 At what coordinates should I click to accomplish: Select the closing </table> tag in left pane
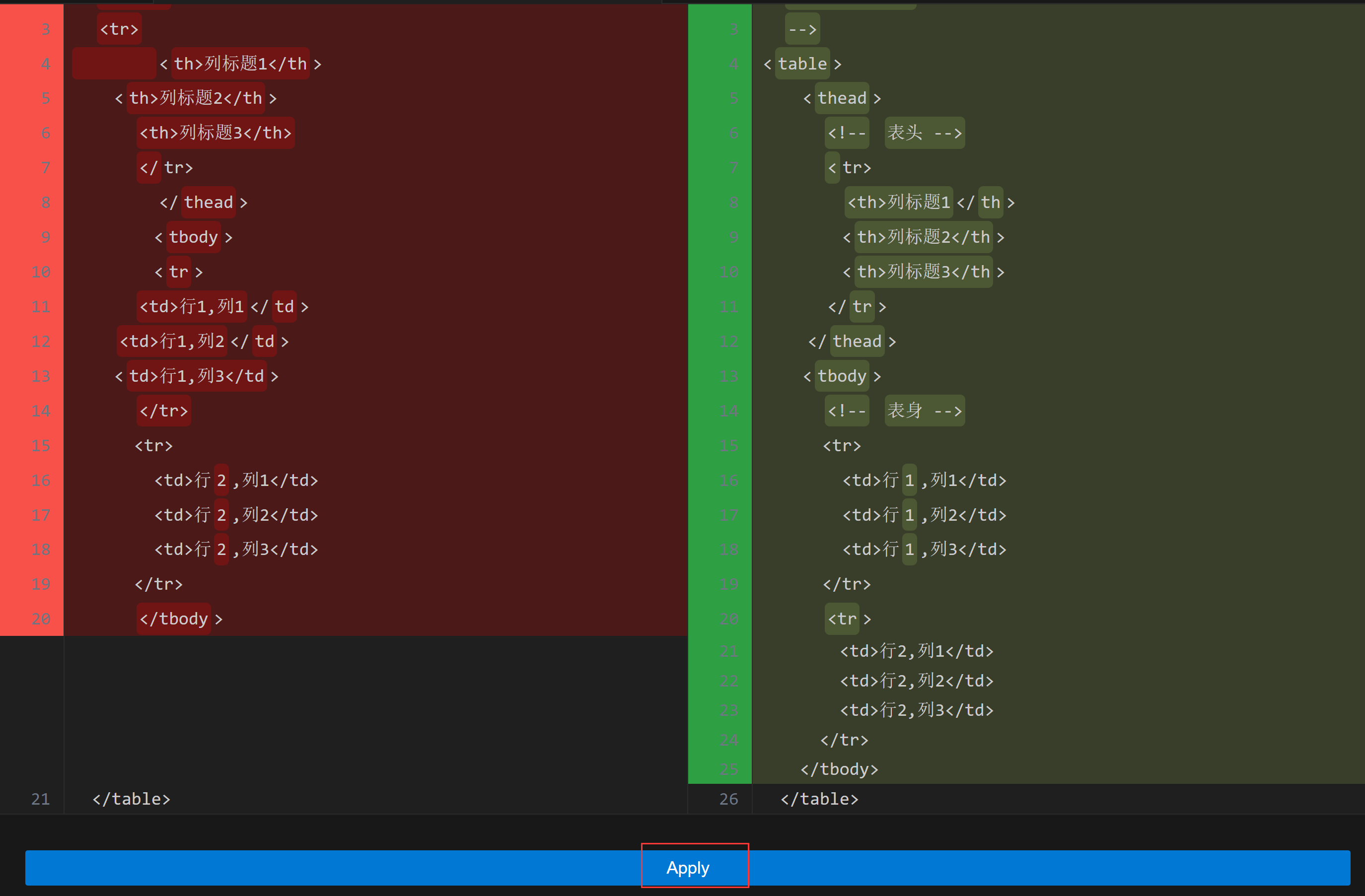pos(131,798)
